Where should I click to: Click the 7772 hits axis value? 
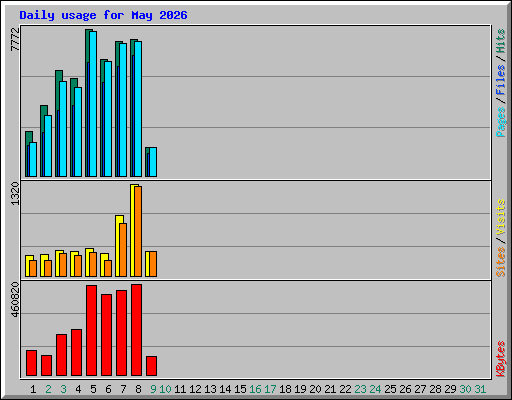pos(15,39)
